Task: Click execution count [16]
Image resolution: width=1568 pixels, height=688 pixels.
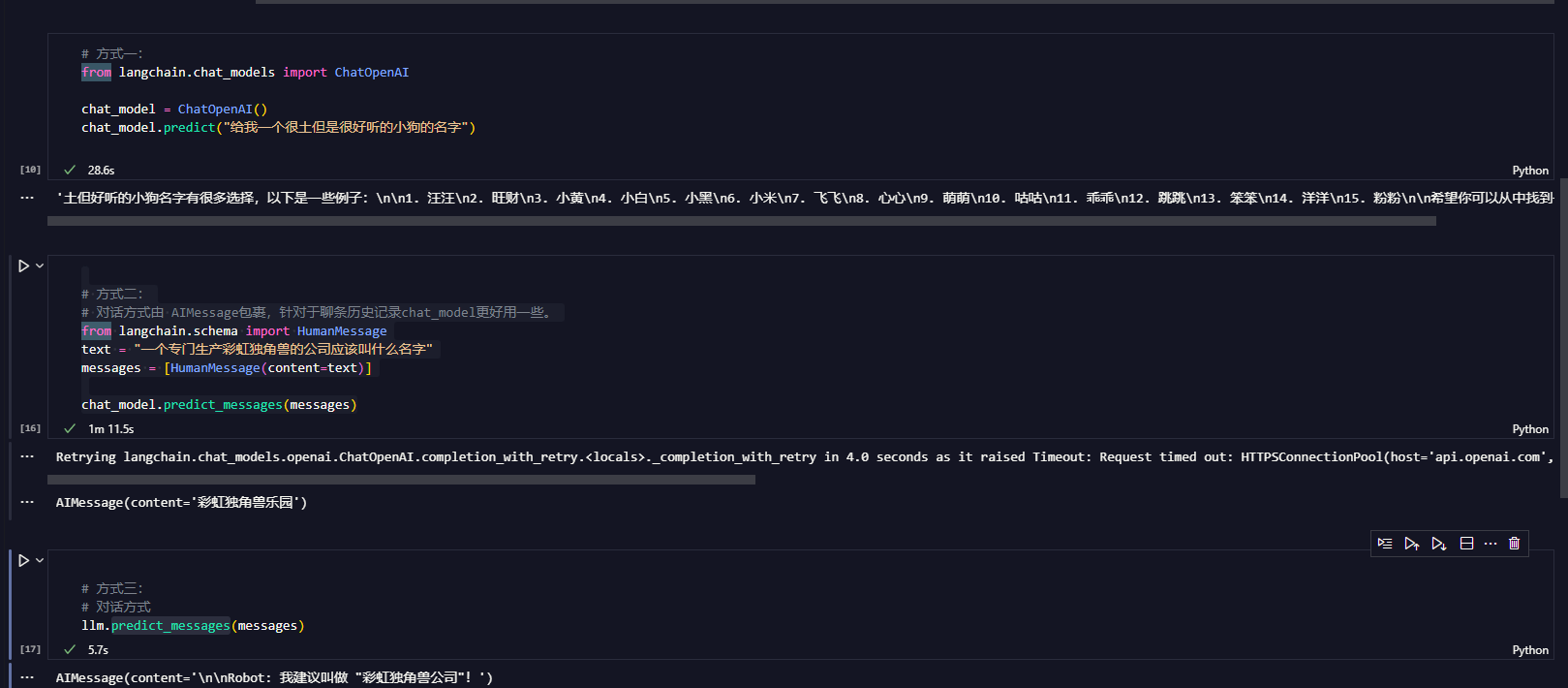Action: coord(30,428)
